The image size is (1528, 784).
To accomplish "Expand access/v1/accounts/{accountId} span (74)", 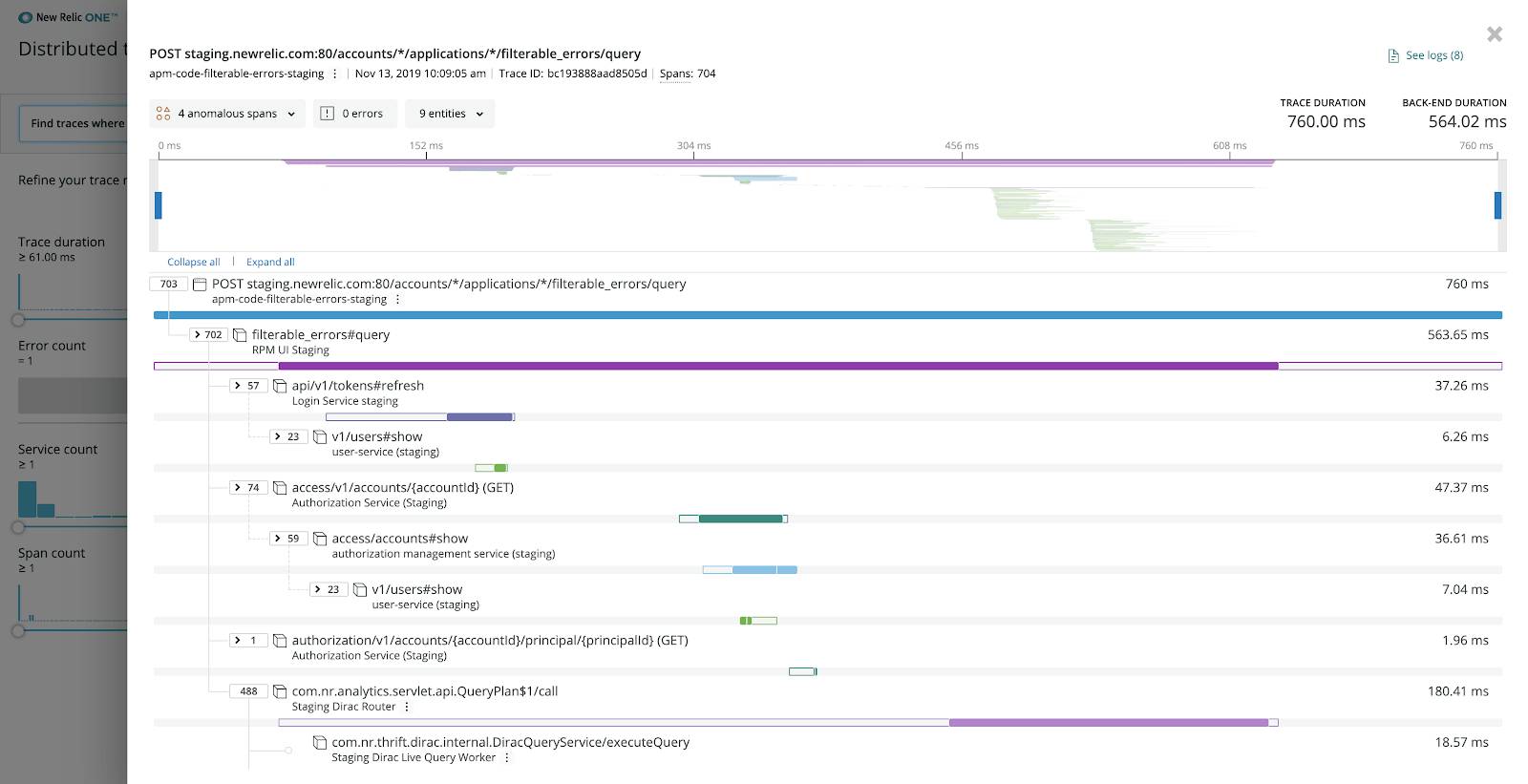I will [x=248, y=487].
